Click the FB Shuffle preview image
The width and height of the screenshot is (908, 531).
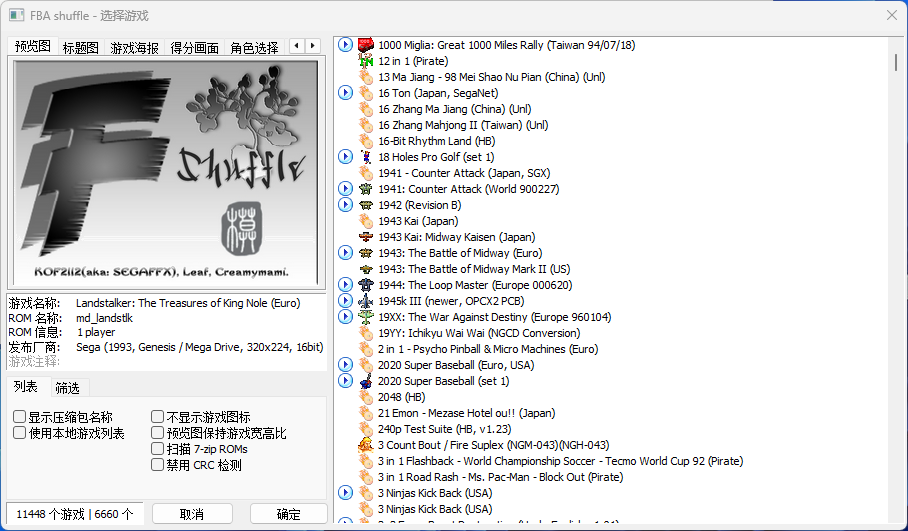(166, 173)
